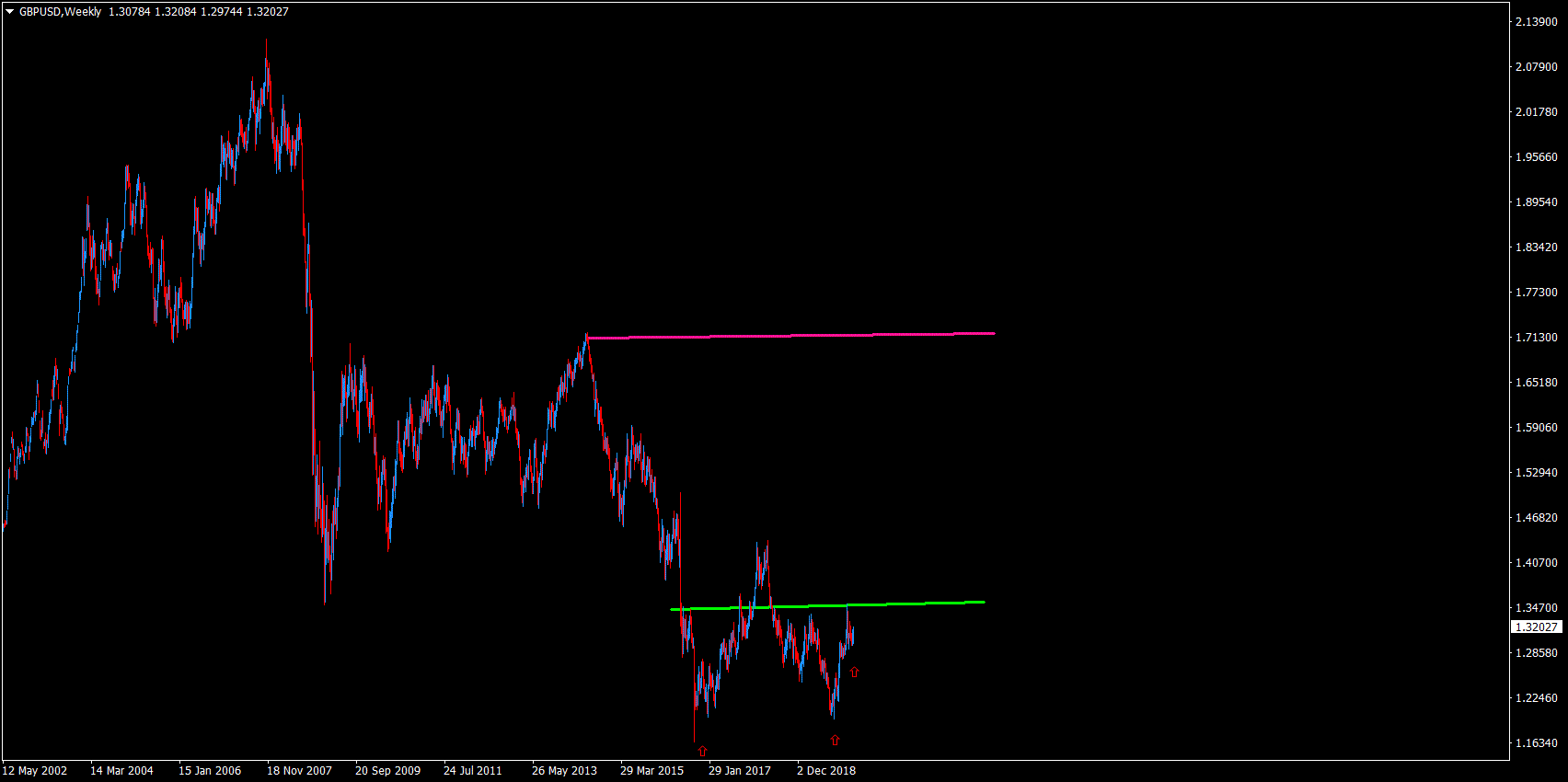Image resolution: width=1568 pixels, height=782 pixels.
Task: Click the highlighted current price tag on axis
Action: point(1537,627)
